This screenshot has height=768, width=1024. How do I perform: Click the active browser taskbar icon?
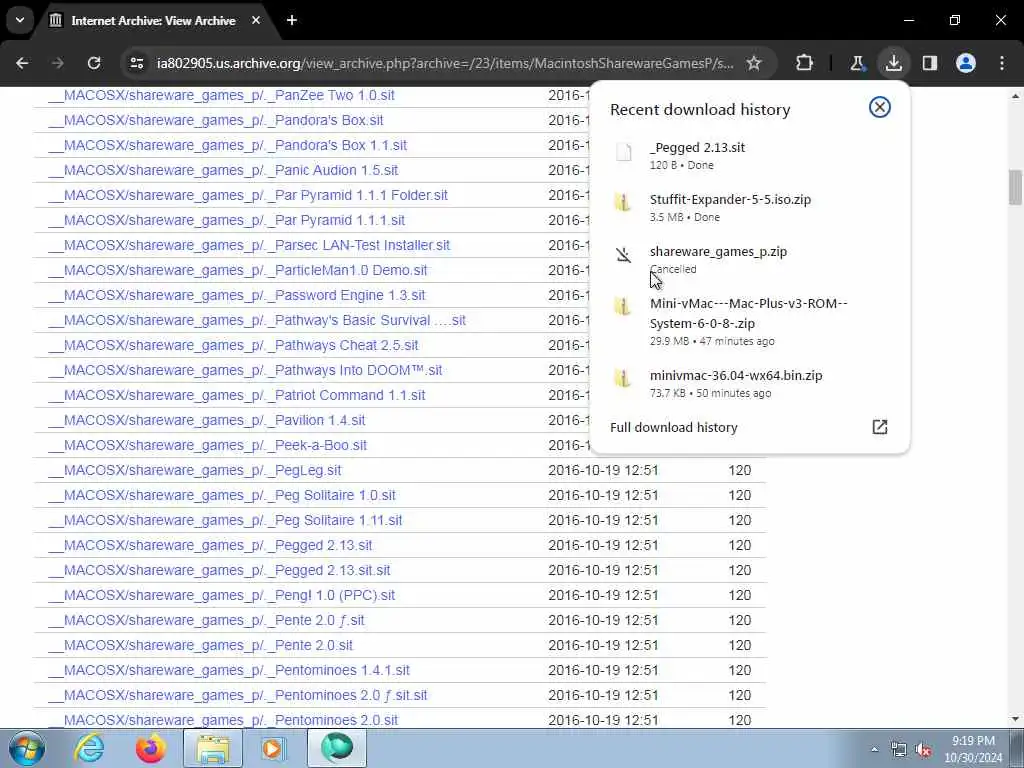(336, 748)
